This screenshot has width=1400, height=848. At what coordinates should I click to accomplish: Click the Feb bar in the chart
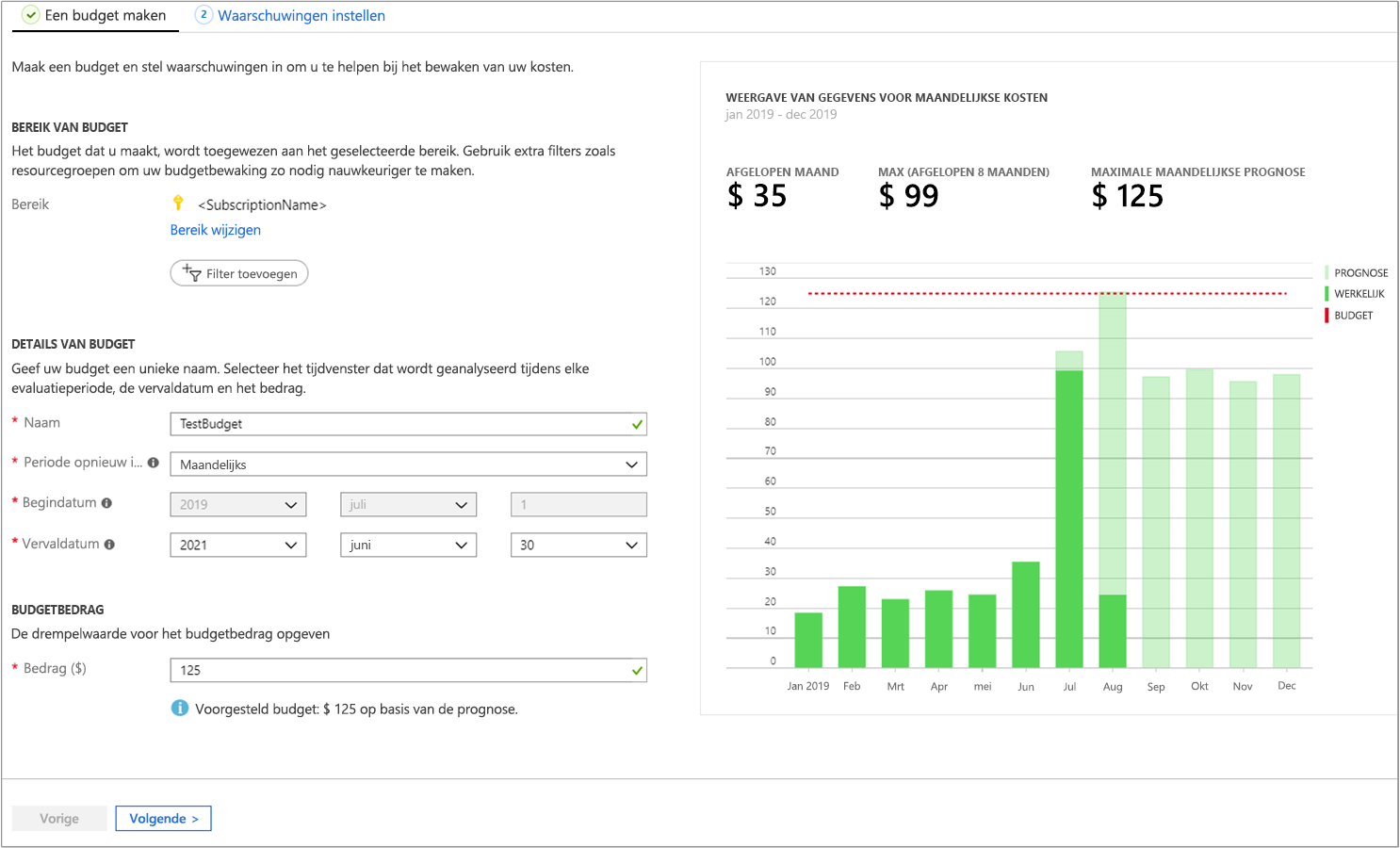click(x=852, y=628)
